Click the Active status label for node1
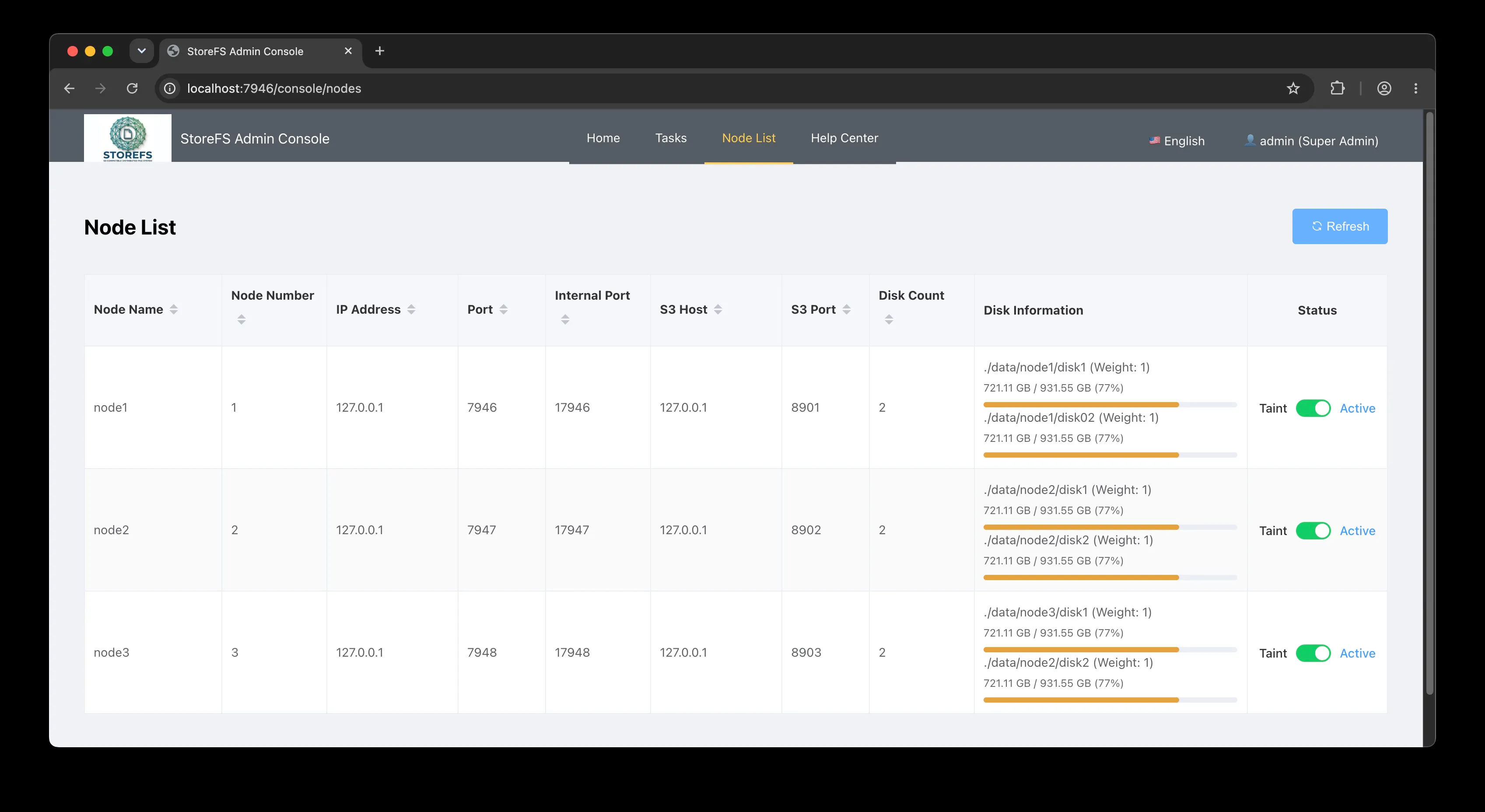 coord(1358,408)
